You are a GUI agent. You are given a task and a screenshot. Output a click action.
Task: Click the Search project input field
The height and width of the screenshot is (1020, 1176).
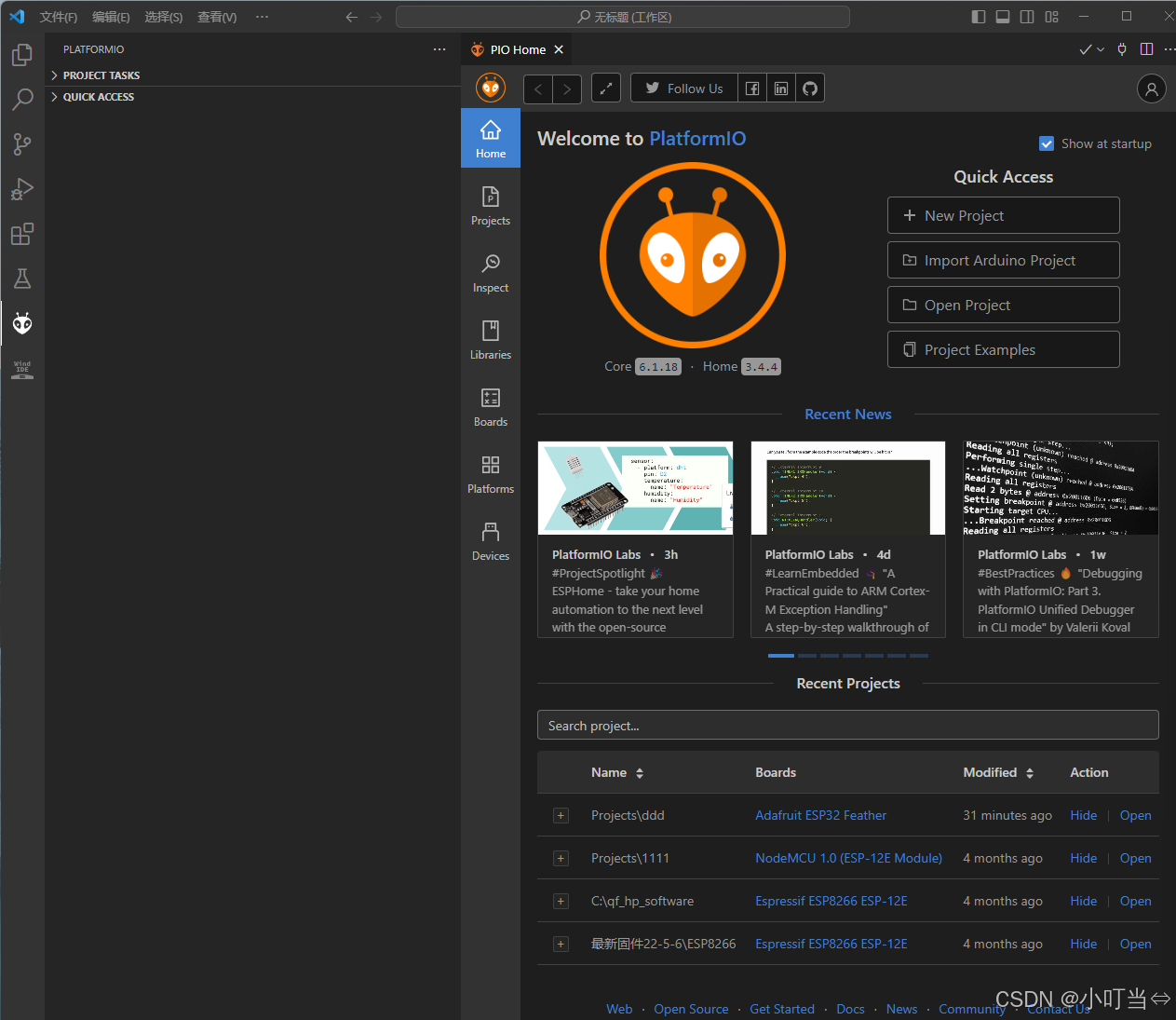coord(847,726)
